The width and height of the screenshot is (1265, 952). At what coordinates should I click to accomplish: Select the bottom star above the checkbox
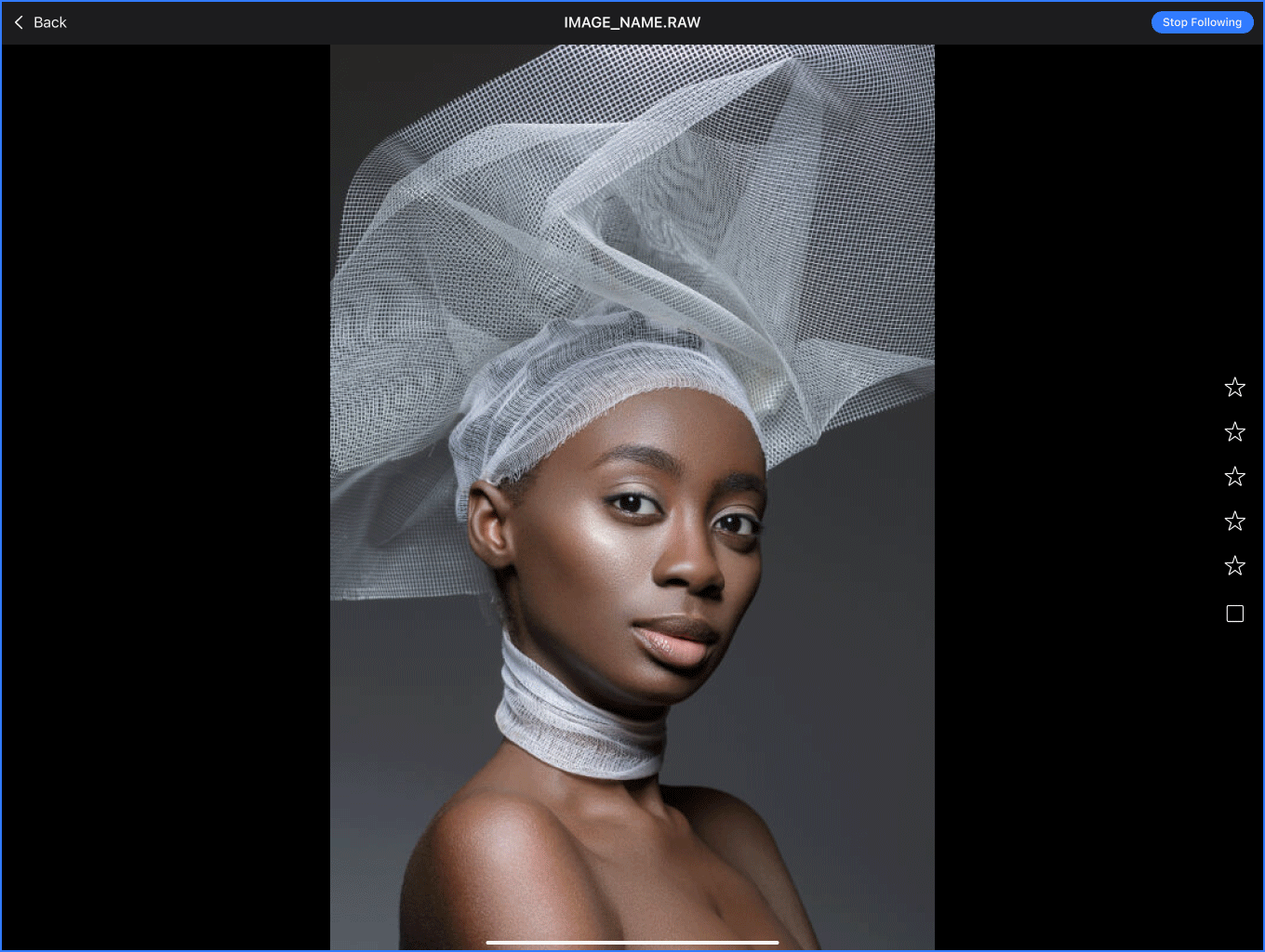pos(1234,565)
